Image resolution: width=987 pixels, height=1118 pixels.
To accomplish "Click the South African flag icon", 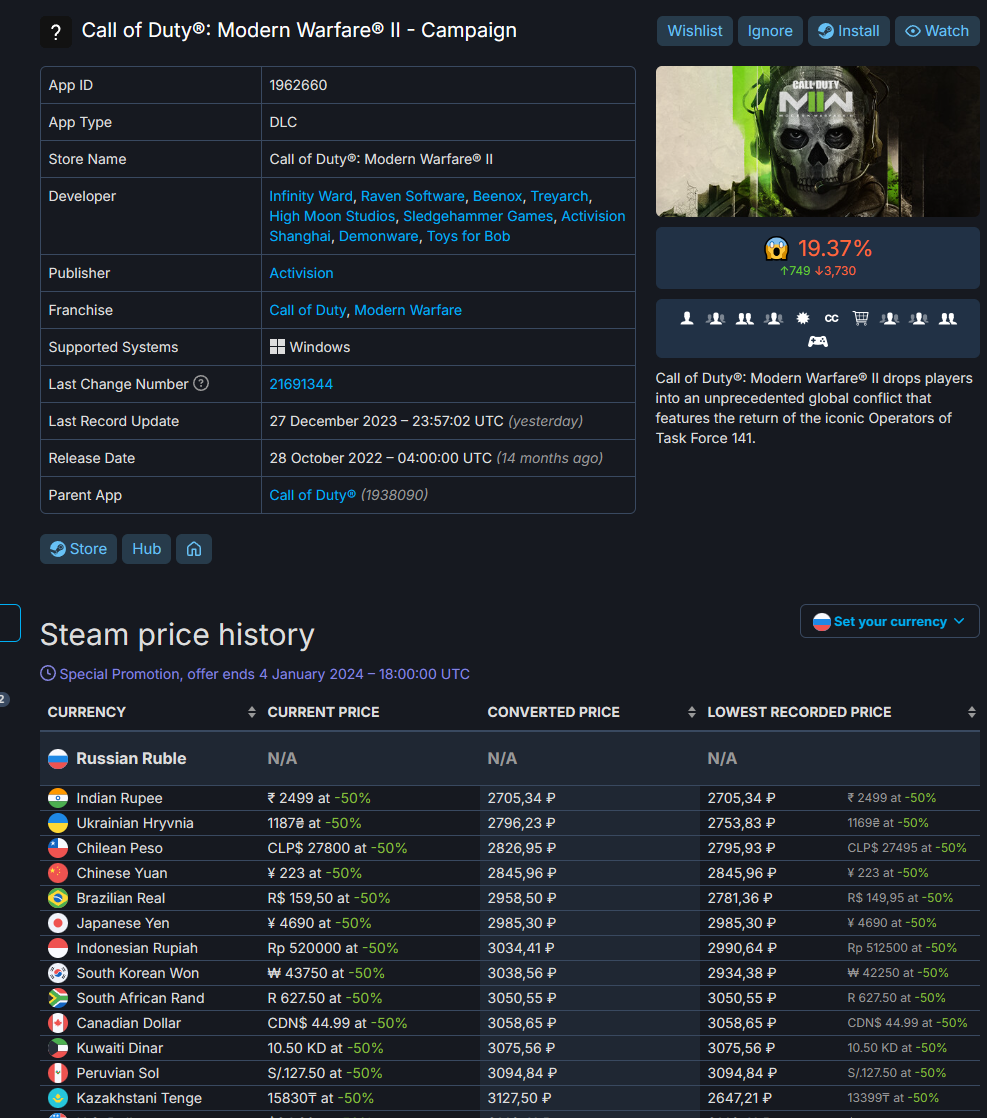I will pos(58,998).
